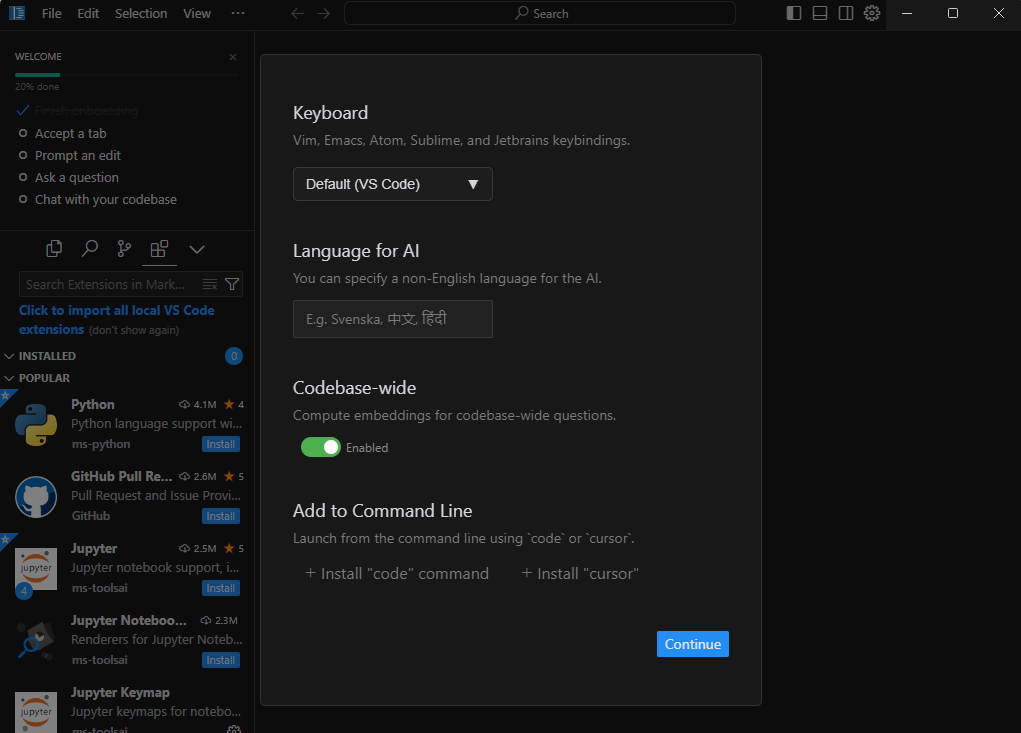Expand additional views chevron in sidebar

click(x=197, y=249)
